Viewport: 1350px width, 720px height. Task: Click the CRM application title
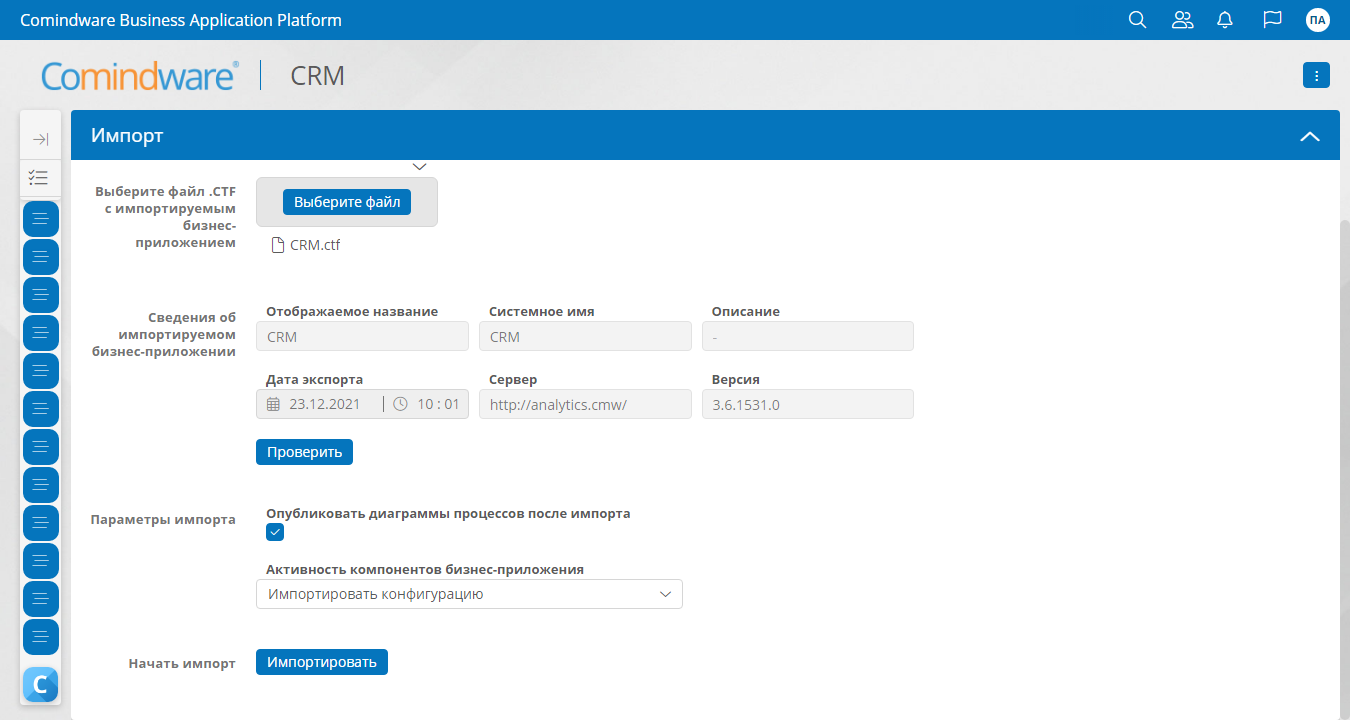[x=318, y=76]
